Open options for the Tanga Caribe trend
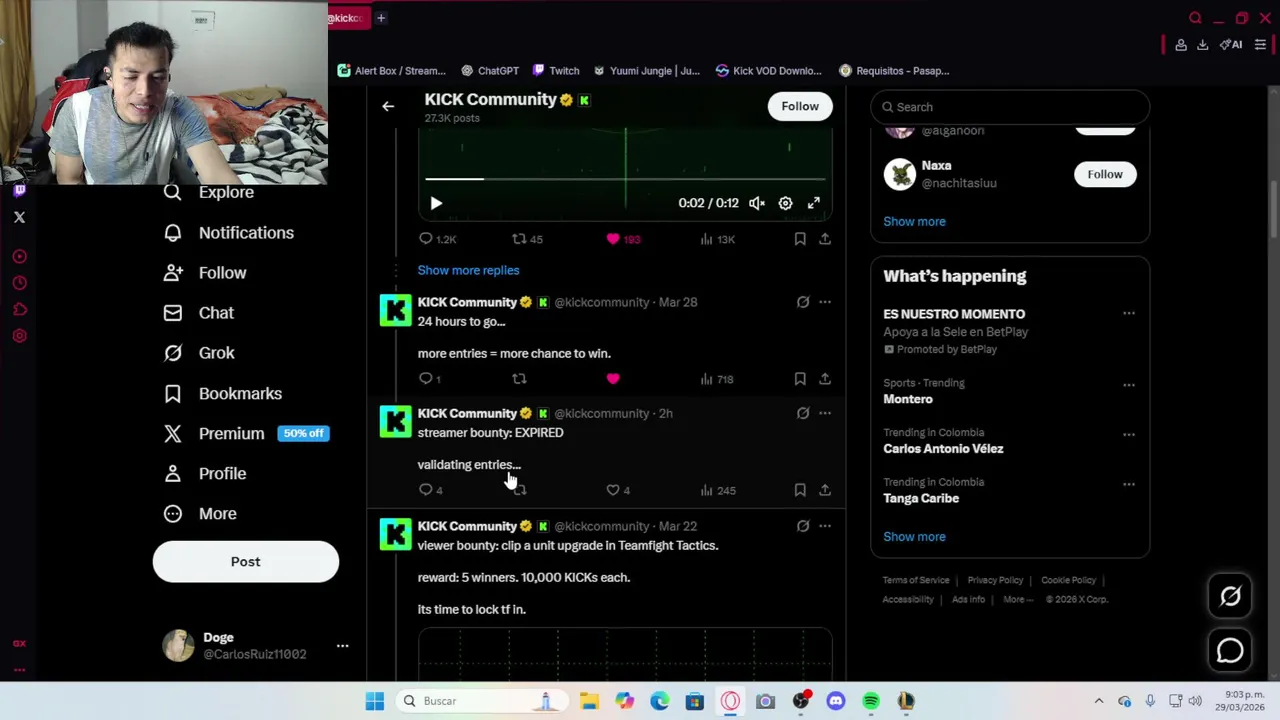The height and width of the screenshot is (720, 1280). 1129,484
